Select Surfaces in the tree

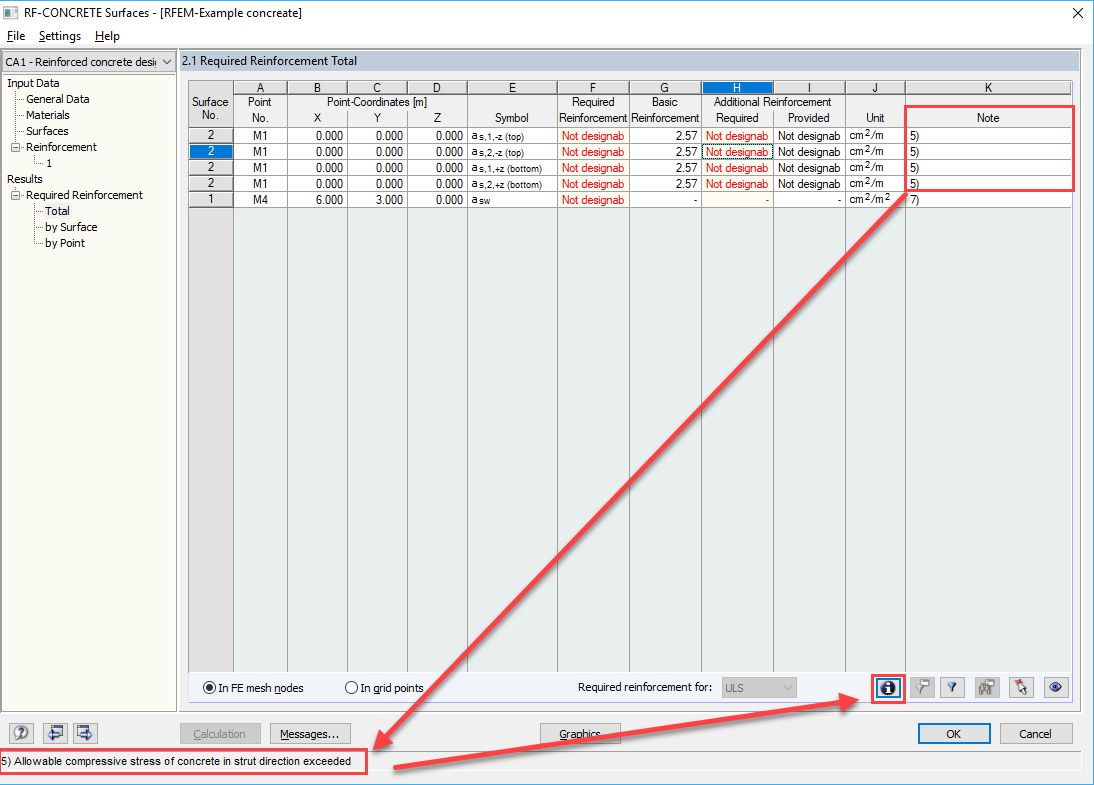tap(47, 131)
